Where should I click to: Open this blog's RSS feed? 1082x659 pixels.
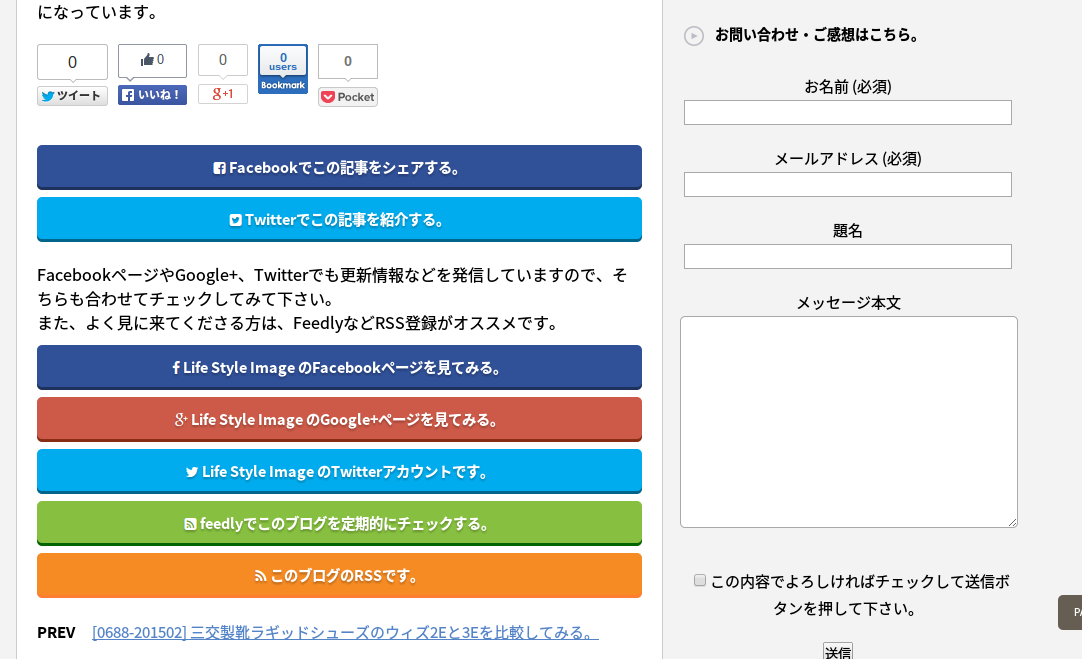[x=340, y=575]
